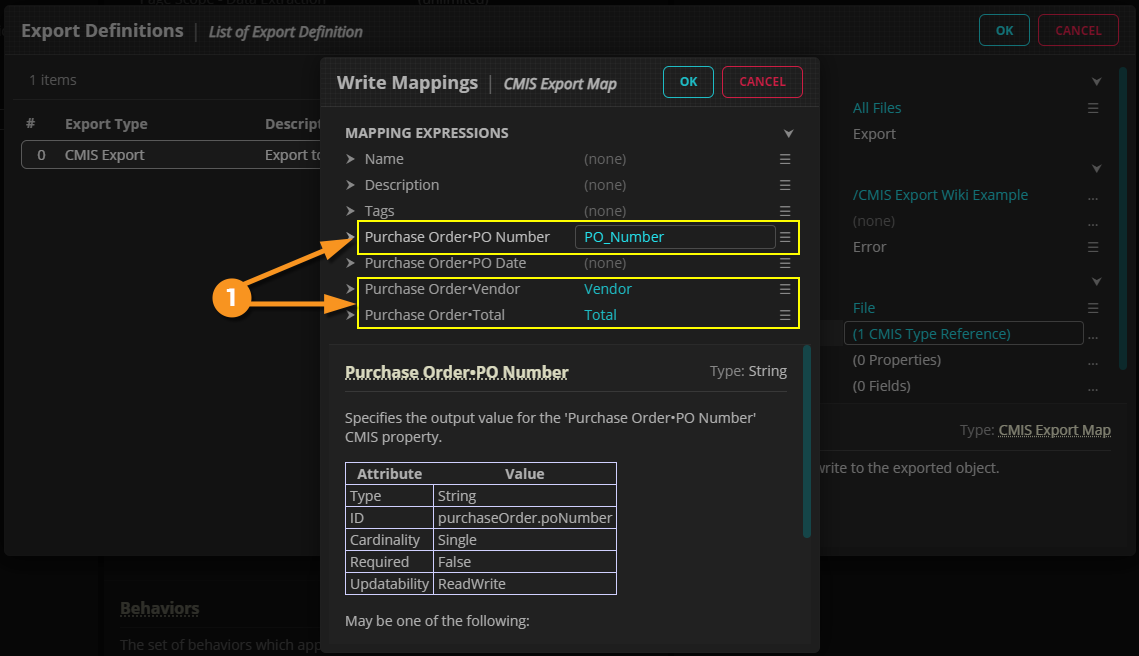Open menu icon for Purchase Order Vendor row

(x=785, y=289)
